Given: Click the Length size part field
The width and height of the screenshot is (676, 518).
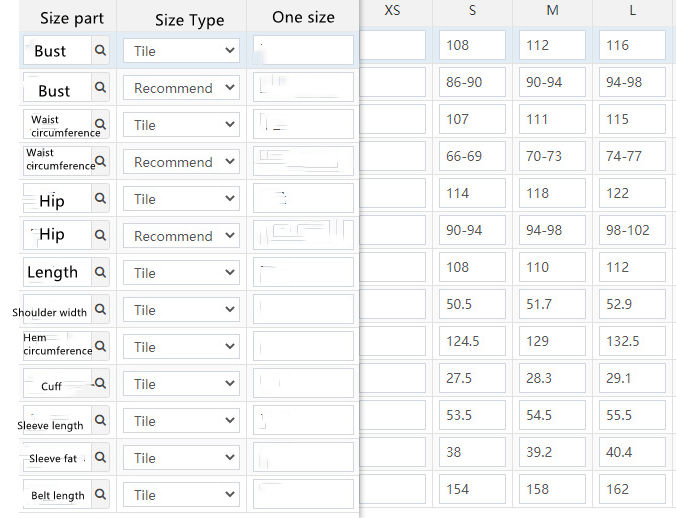Looking at the screenshot, I should 57,272.
